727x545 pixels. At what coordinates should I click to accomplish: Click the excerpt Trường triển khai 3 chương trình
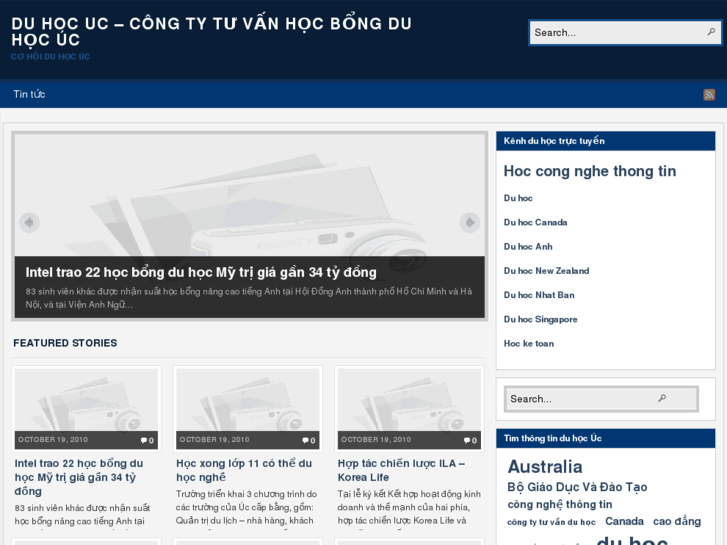coord(246,507)
